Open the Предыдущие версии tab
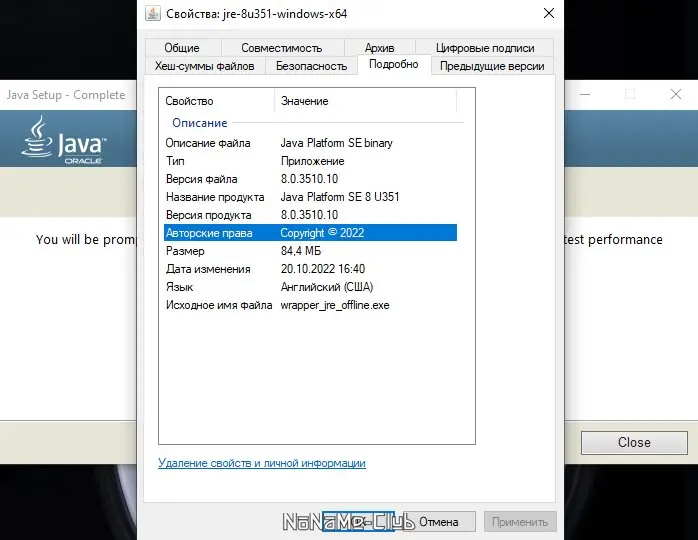 (492, 66)
